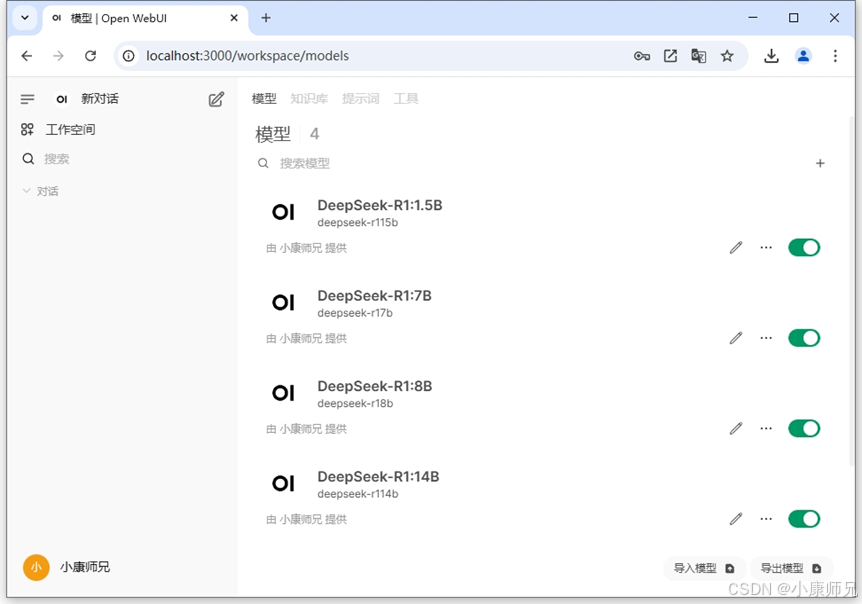Open Chrome's three-dot menu
Image resolution: width=862 pixels, height=604 pixels.
[836, 56]
